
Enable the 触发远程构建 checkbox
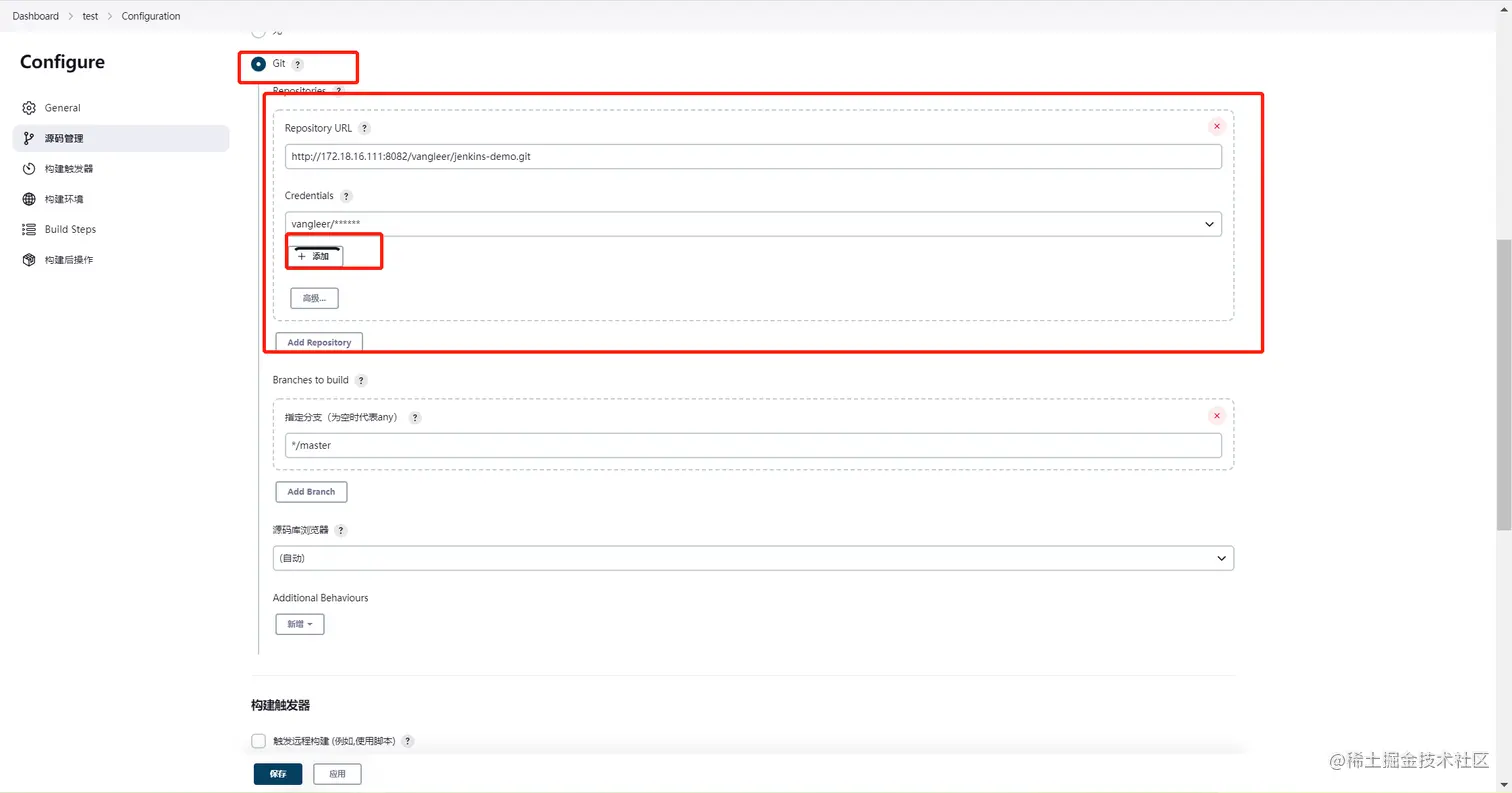tap(259, 741)
